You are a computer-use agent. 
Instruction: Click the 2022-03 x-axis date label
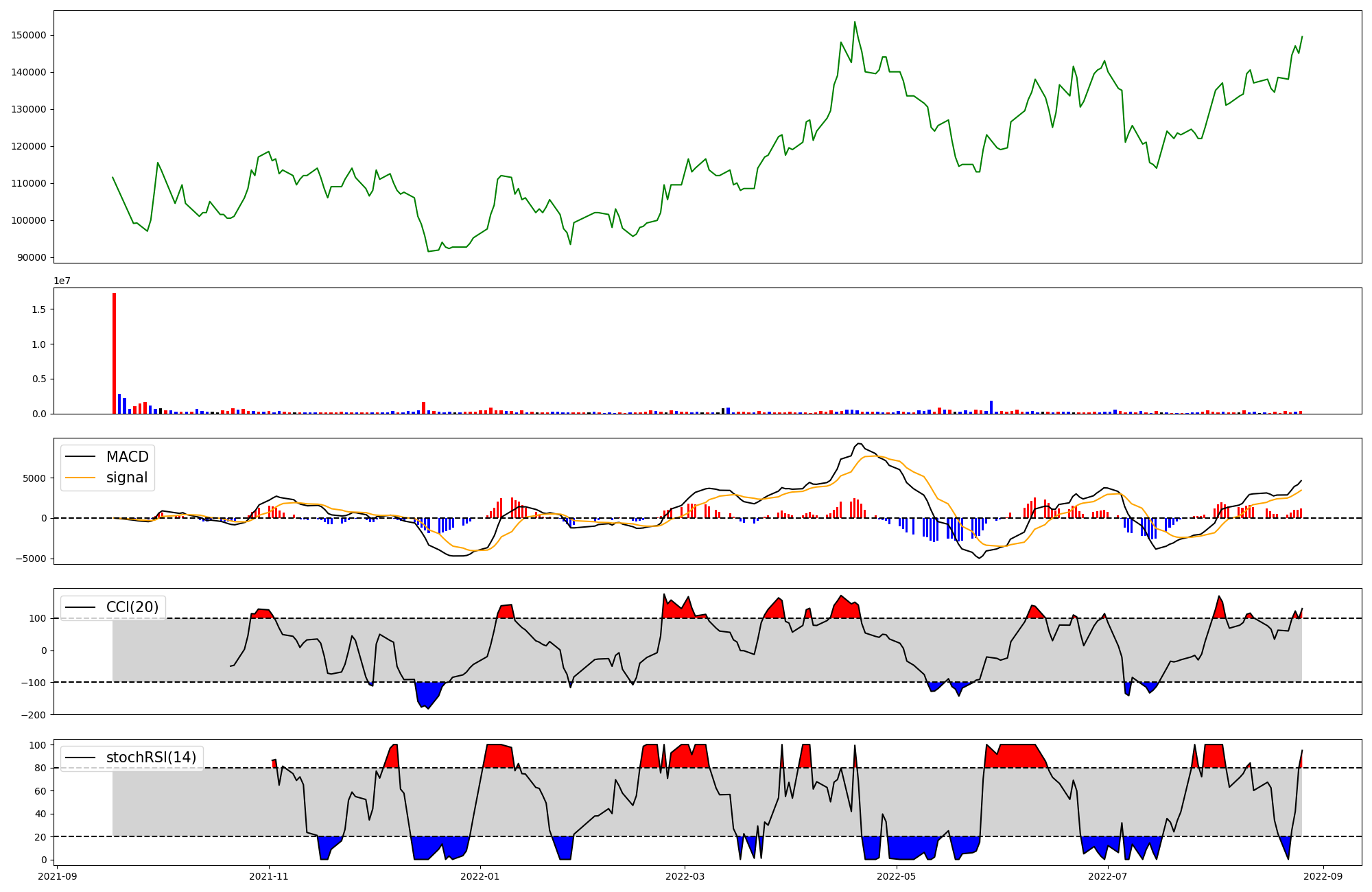point(685,876)
